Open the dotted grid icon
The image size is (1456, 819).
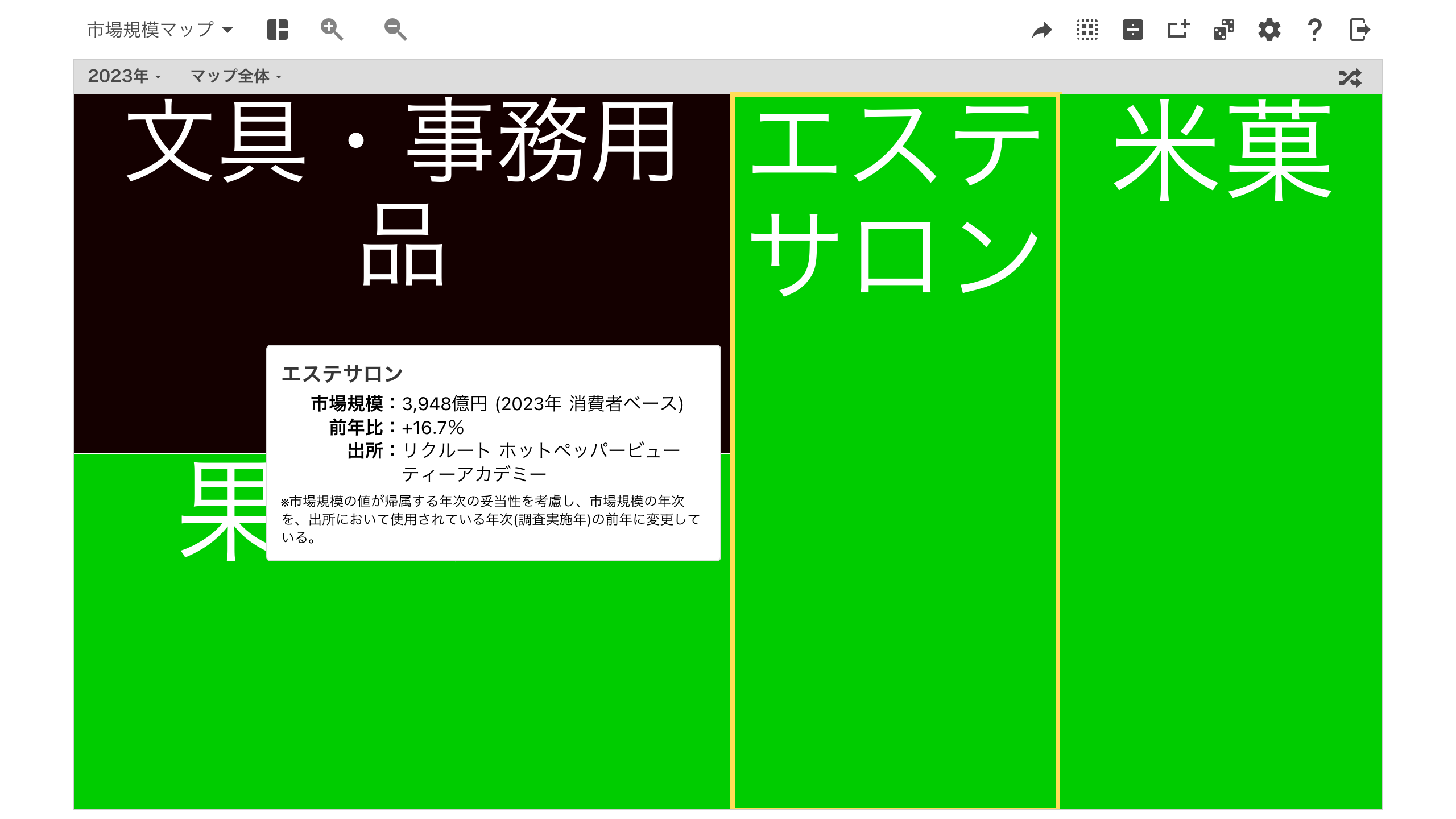tap(1087, 30)
